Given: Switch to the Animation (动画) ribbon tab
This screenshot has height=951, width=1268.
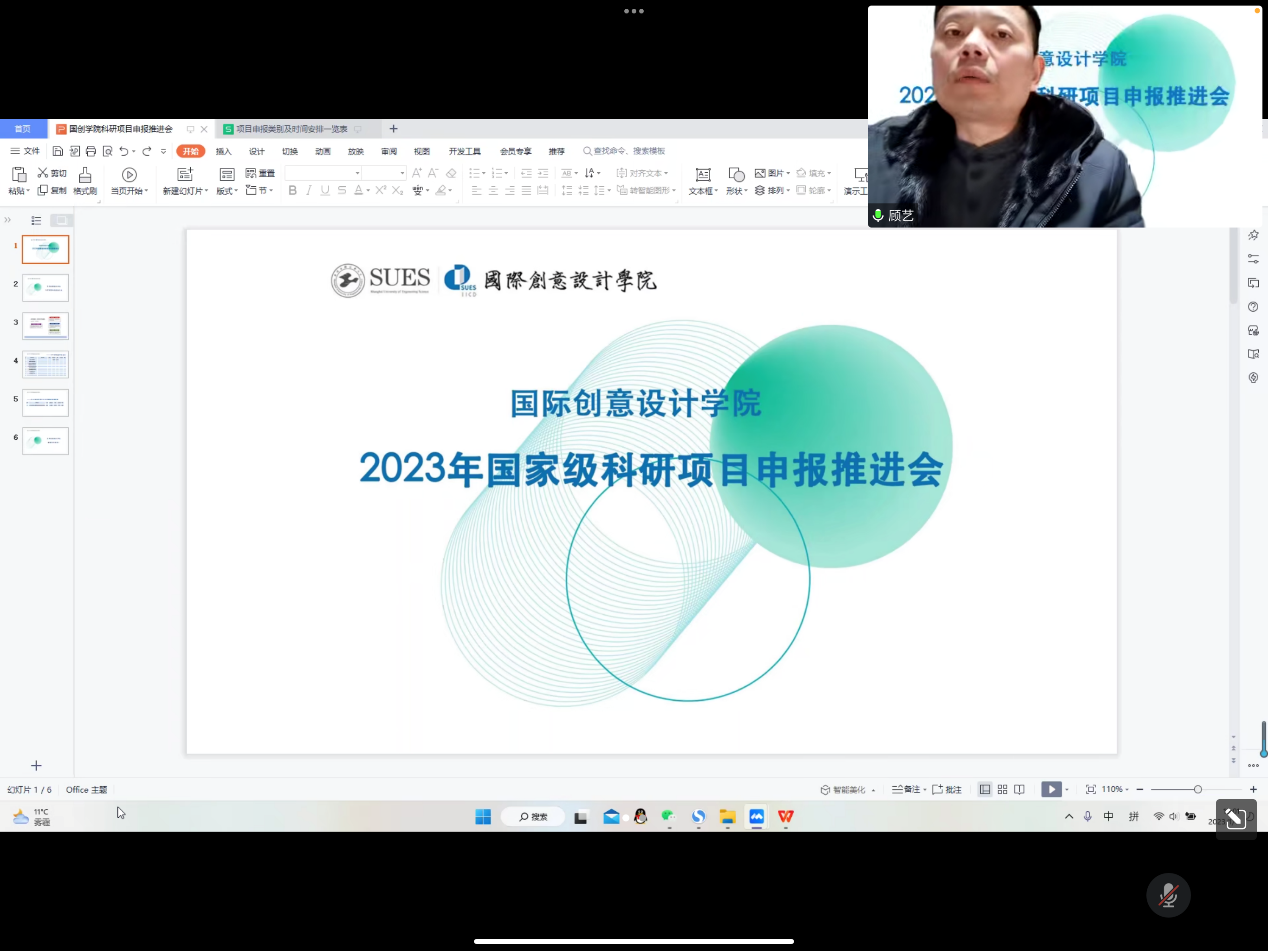Looking at the screenshot, I should [323, 152].
